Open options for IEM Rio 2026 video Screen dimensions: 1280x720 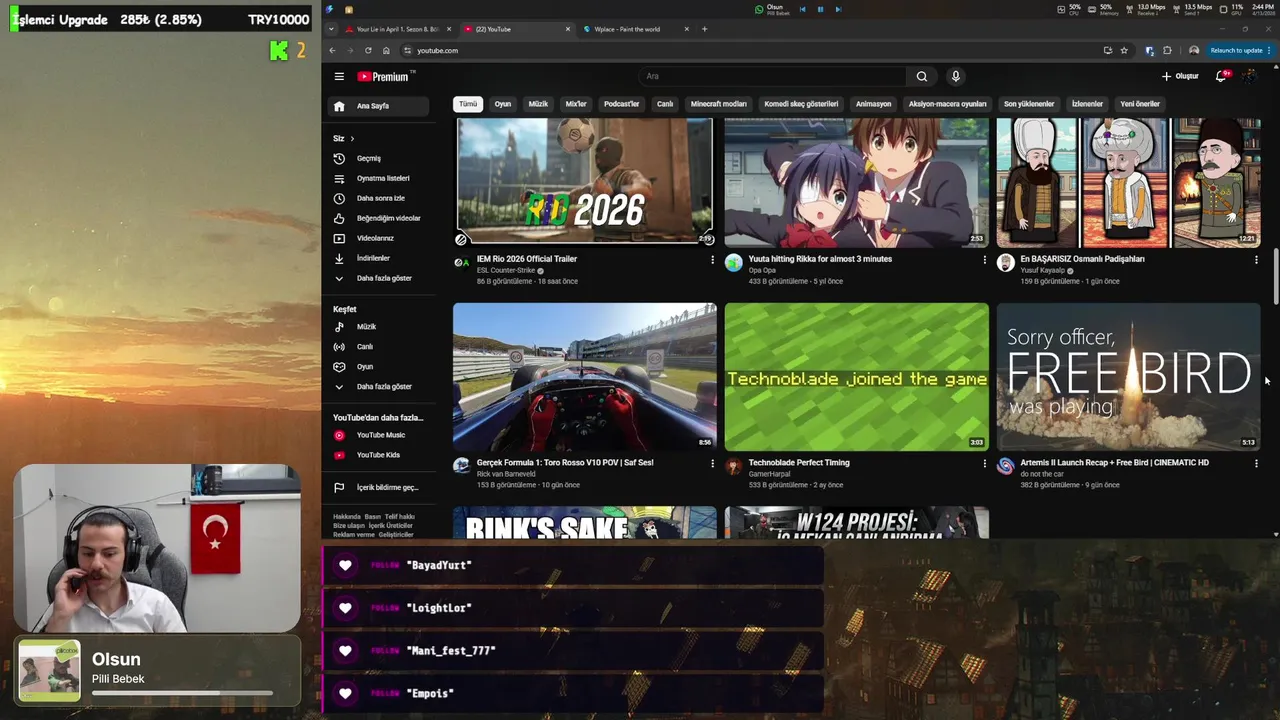(x=712, y=259)
